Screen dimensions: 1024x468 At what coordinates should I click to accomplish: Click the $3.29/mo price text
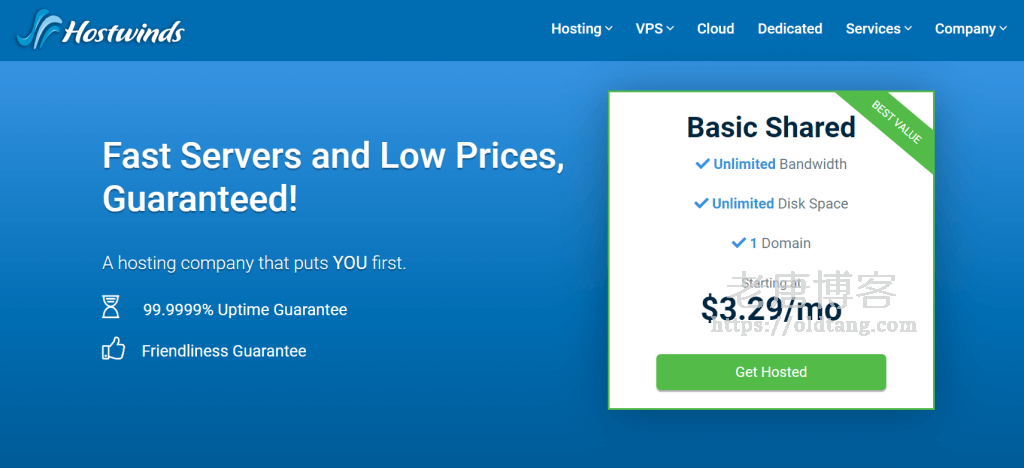coord(771,309)
